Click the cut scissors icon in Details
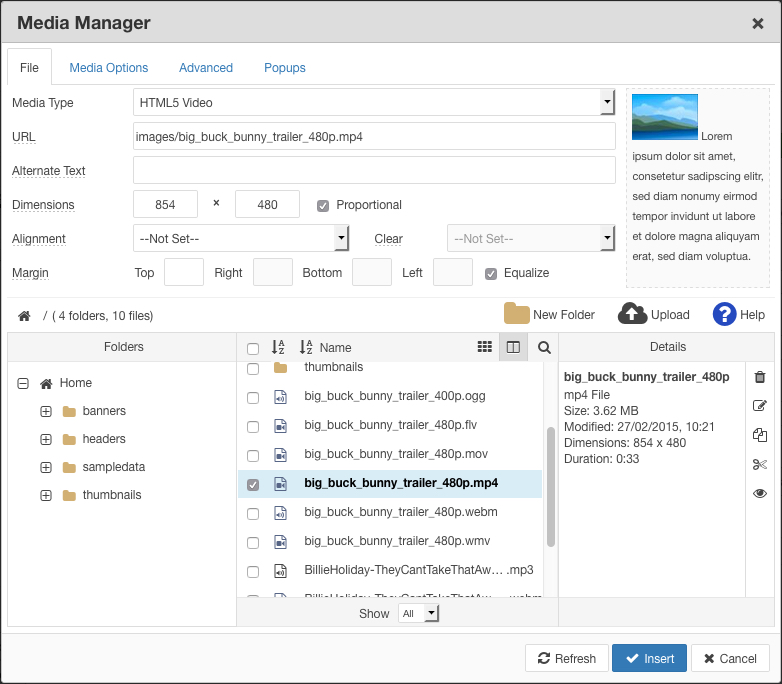Screen dimensions: 782x684 coord(760,464)
